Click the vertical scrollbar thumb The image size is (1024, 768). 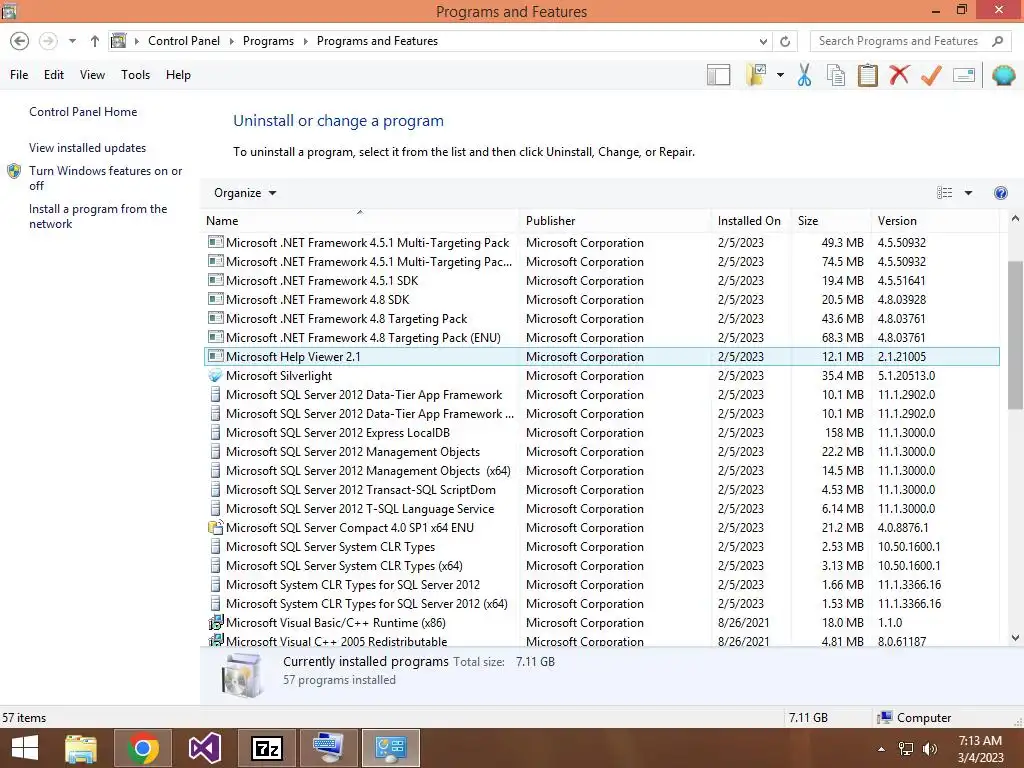pos(1015,336)
